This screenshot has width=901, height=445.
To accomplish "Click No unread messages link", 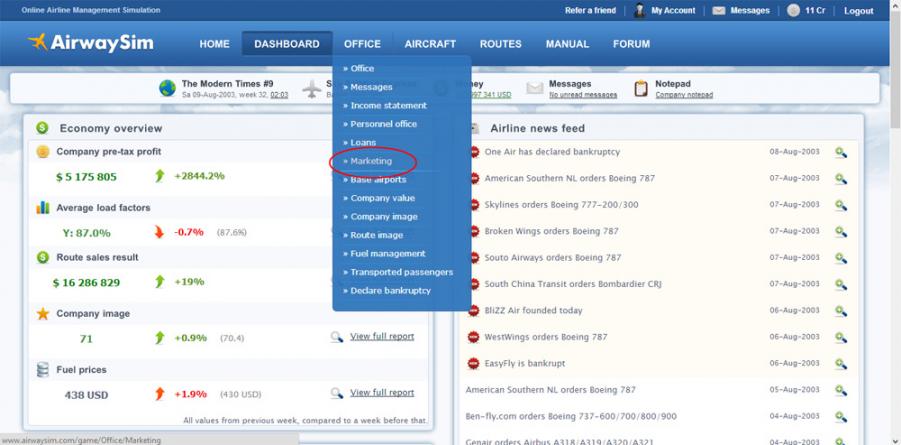I will (583, 95).
